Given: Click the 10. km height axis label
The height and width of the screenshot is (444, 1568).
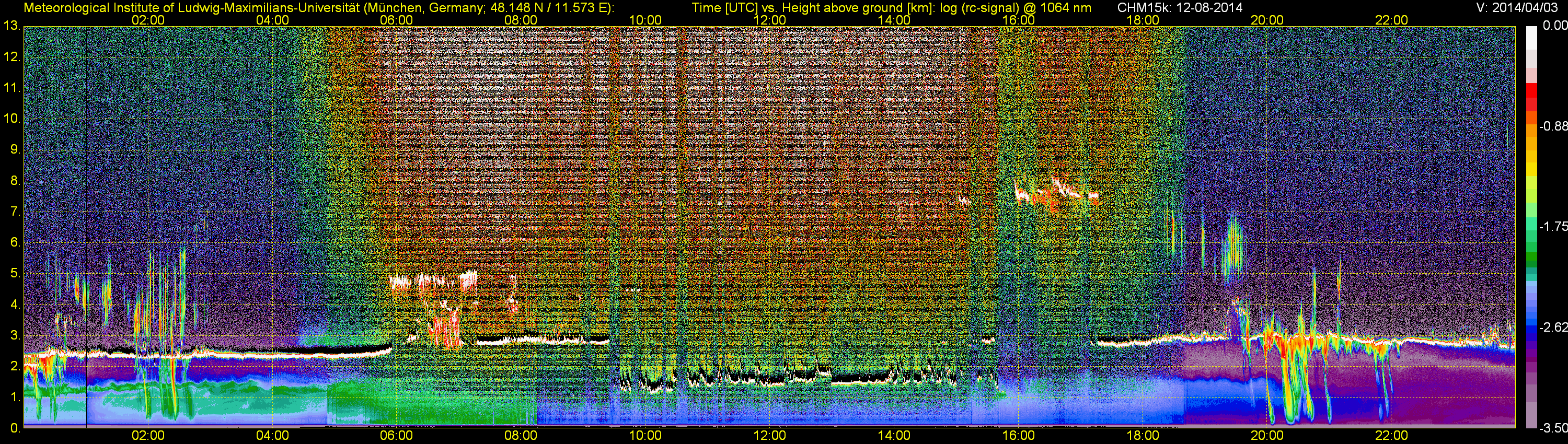Looking at the screenshot, I should tap(11, 119).
